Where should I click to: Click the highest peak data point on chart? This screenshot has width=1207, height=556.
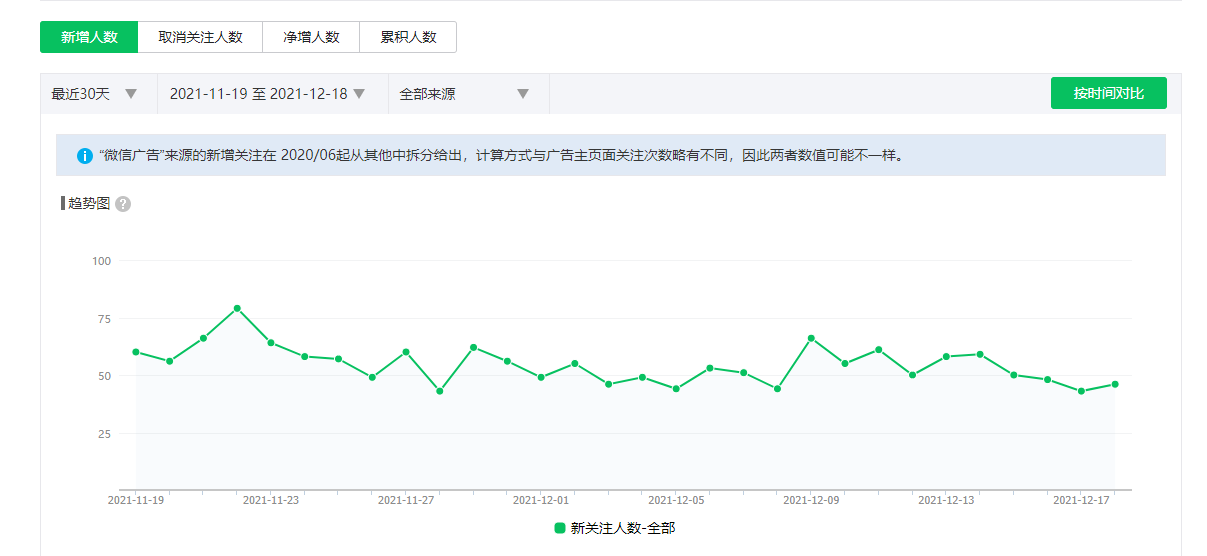(x=237, y=308)
